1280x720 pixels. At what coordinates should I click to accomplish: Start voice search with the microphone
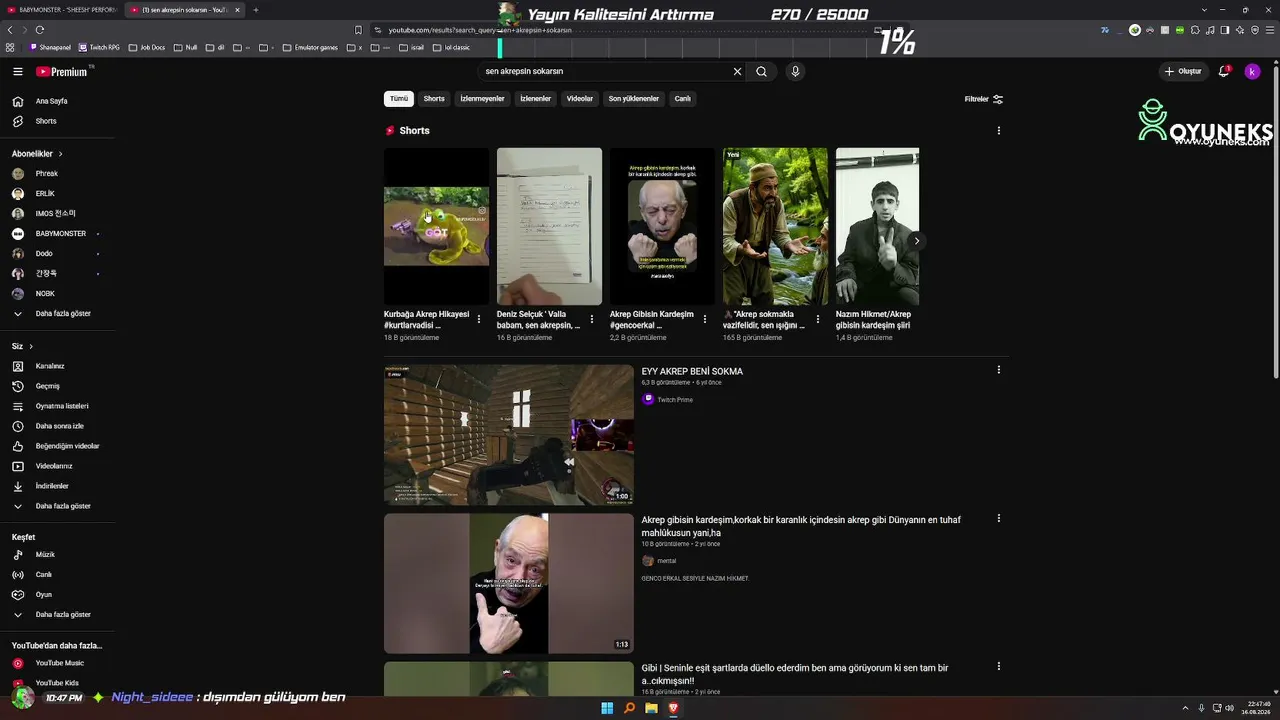point(795,72)
